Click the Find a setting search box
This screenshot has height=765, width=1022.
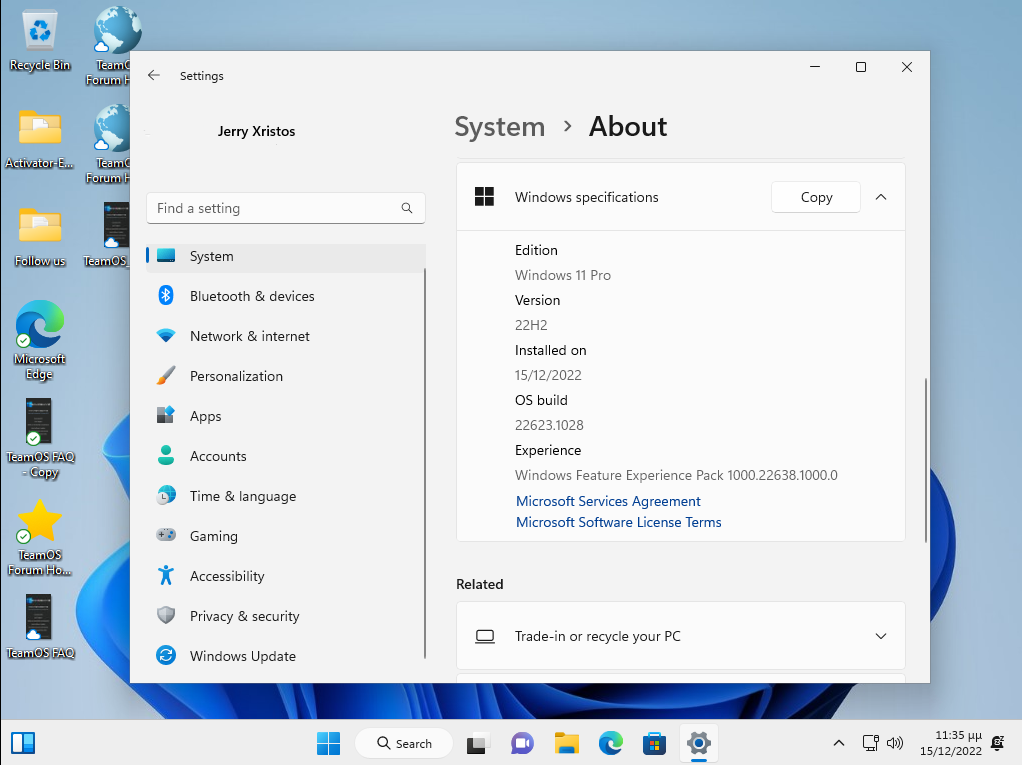coord(276,208)
